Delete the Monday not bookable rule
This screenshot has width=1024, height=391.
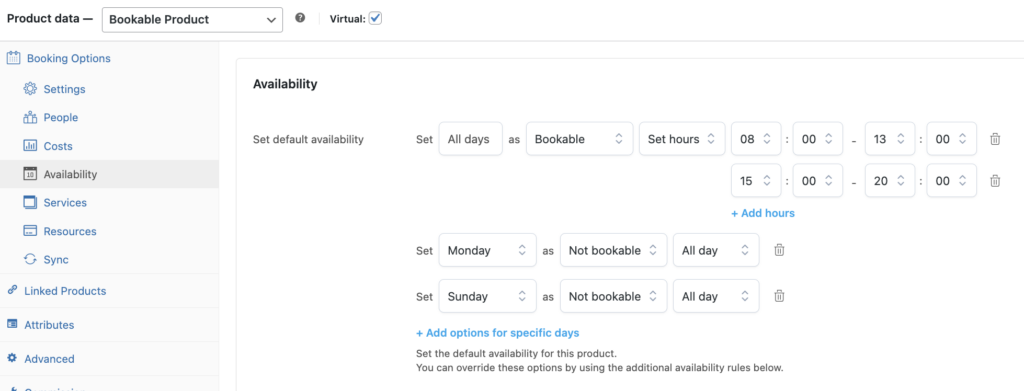[x=778, y=250]
